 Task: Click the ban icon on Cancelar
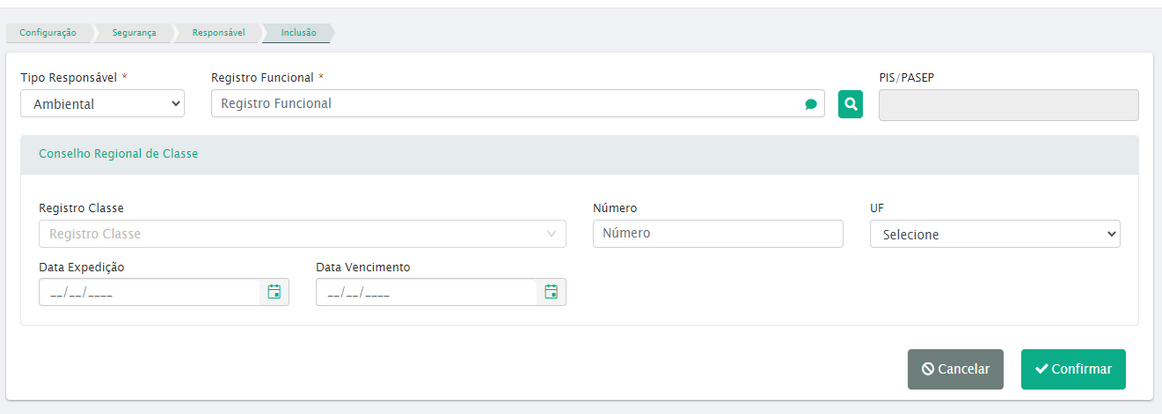pos(928,369)
